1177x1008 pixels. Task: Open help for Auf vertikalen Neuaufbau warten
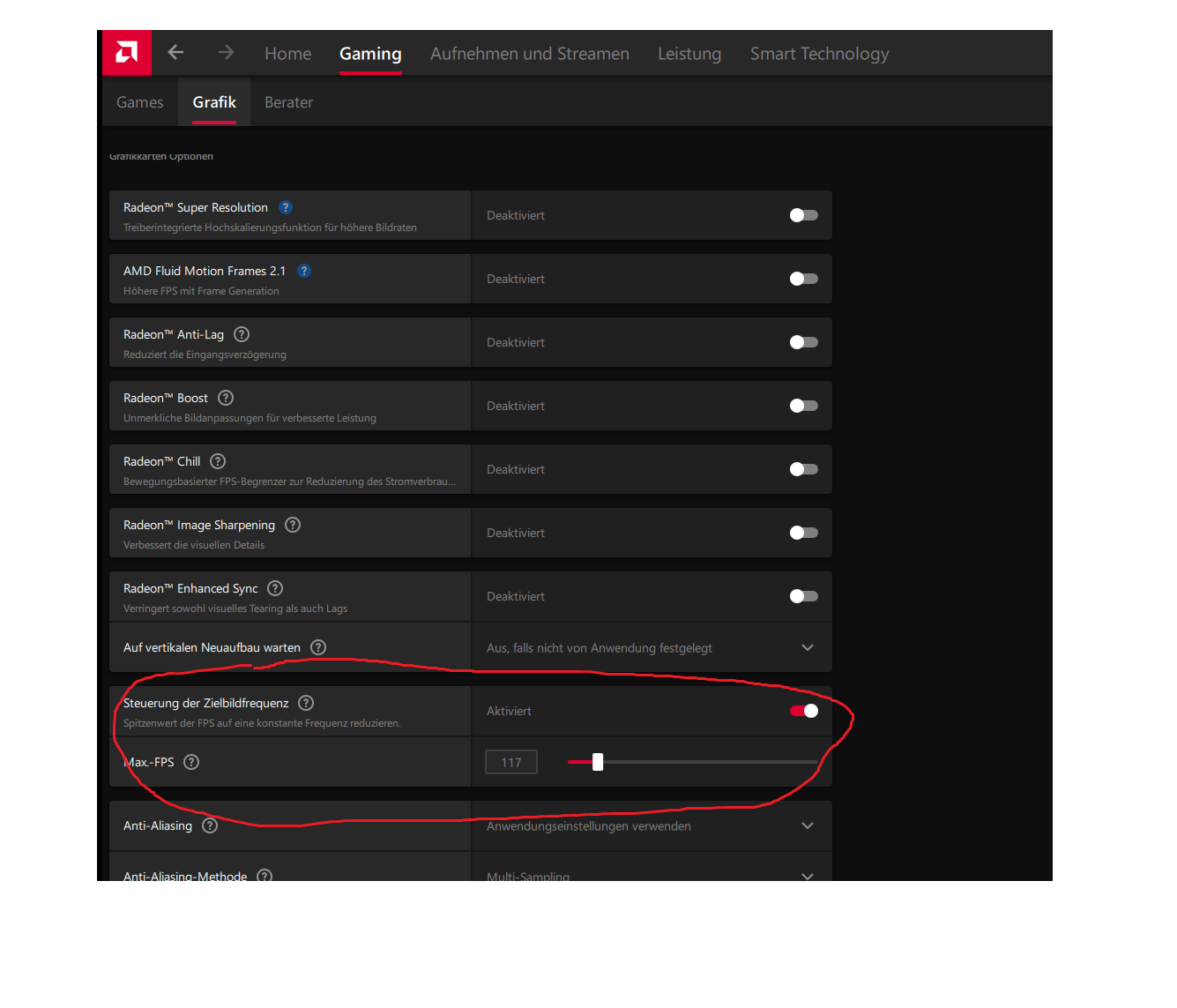tap(318, 647)
